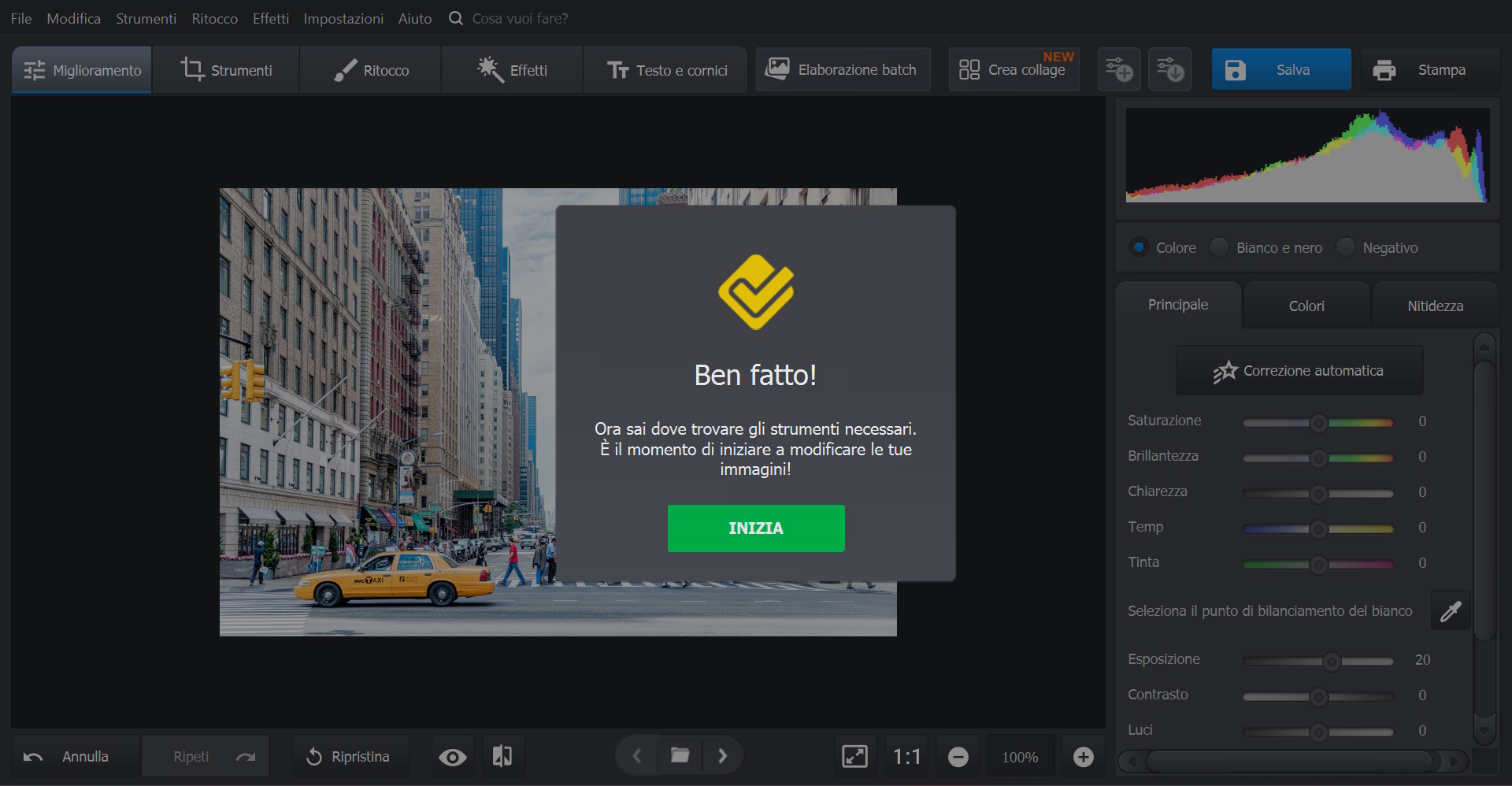Screen dimensions: 1512x786
Task: Toggle the before/after compare icon
Action: tap(502, 757)
